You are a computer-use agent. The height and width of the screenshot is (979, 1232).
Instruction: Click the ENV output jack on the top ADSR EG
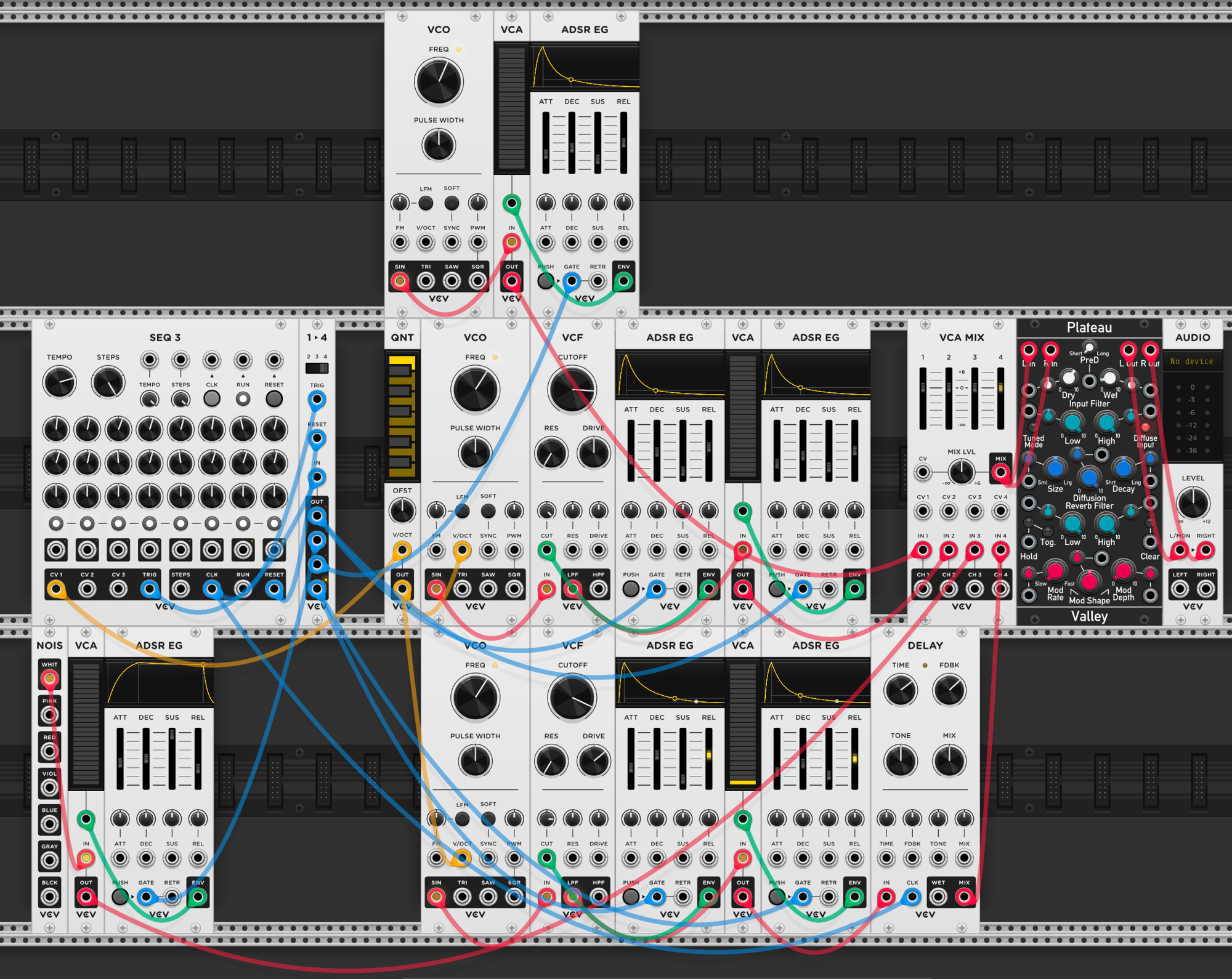pyautogui.click(x=623, y=281)
